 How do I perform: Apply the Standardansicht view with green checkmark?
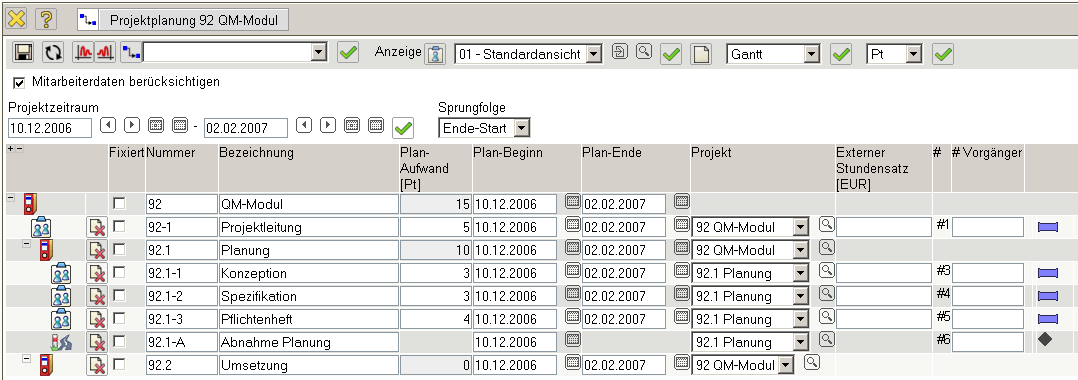[671, 54]
